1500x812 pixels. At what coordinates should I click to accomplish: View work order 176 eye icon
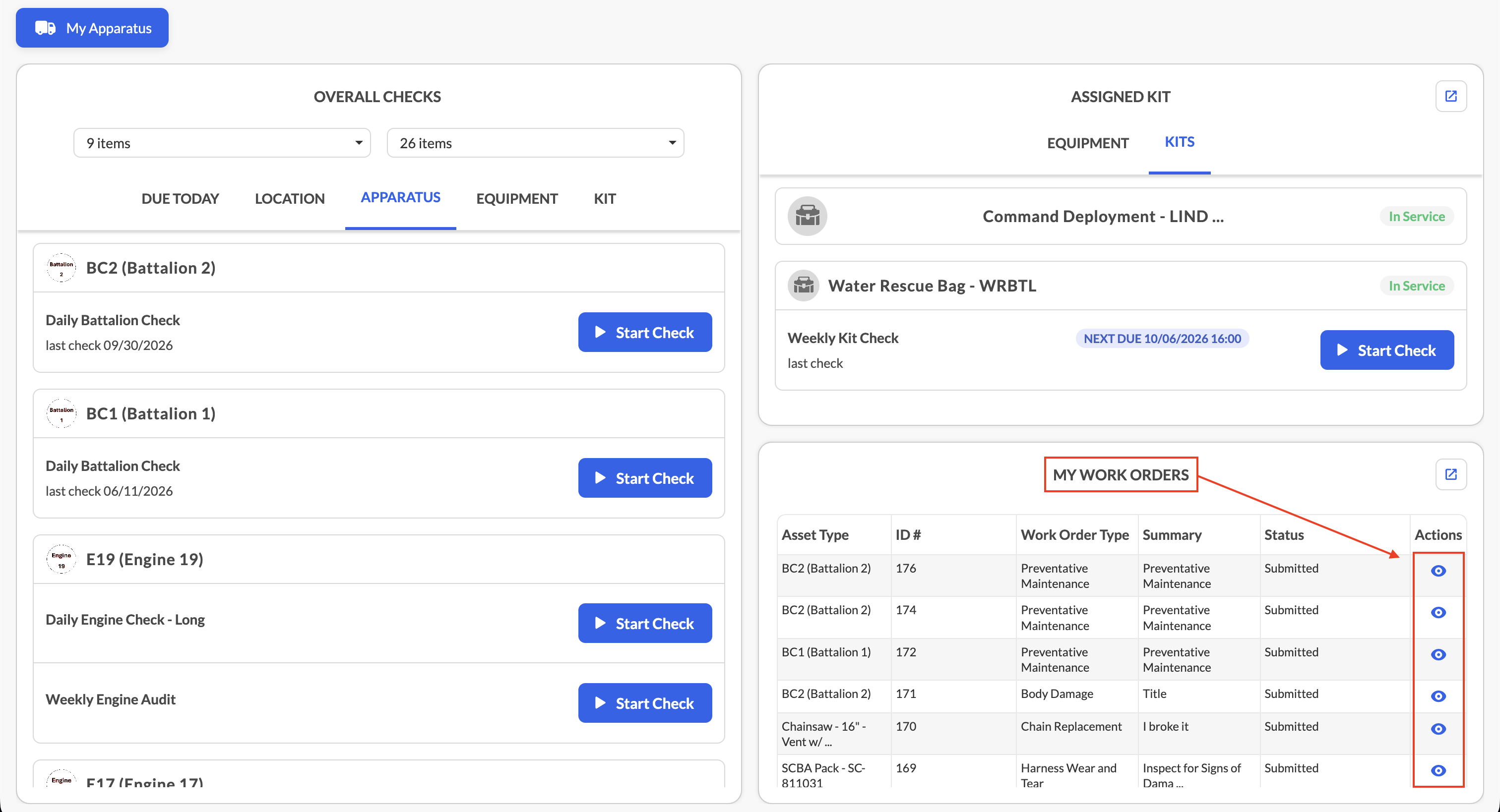click(1437, 571)
